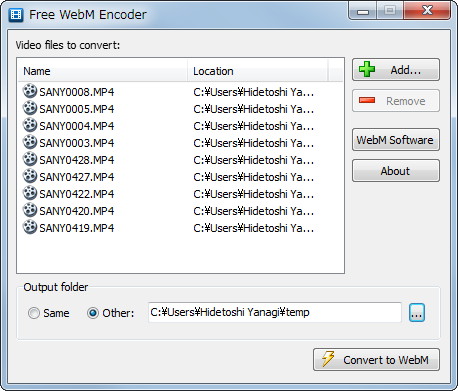The width and height of the screenshot is (458, 391).
Task: Select the file name SANY0419.MP4
Action: point(77,228)
